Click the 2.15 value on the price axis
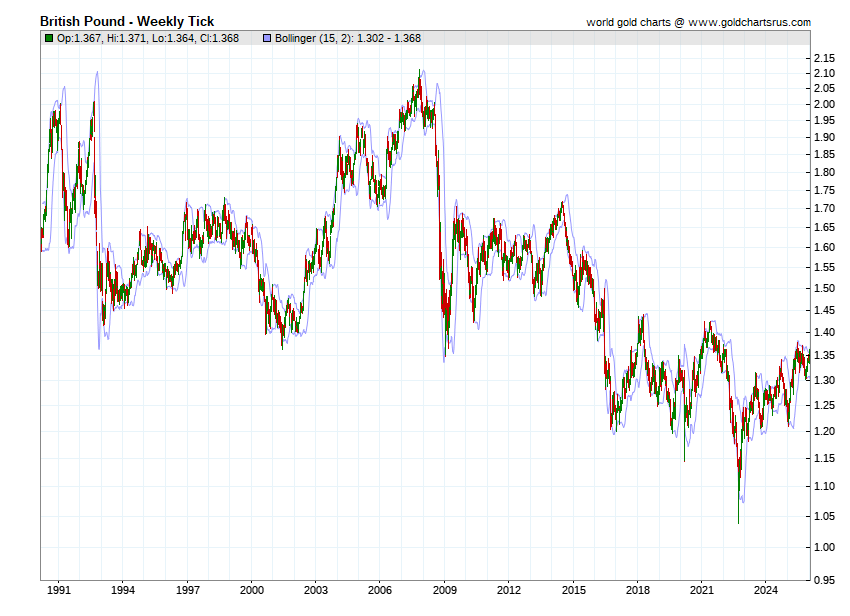The width and height of the screenshot is (850, 616). pos(824,57)
